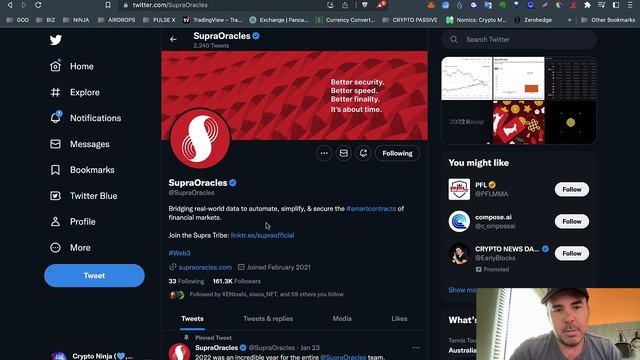The height and width of the screenshot is (360, 640).
Task: Focus the Search Twitter field
Action: [519, 40]
